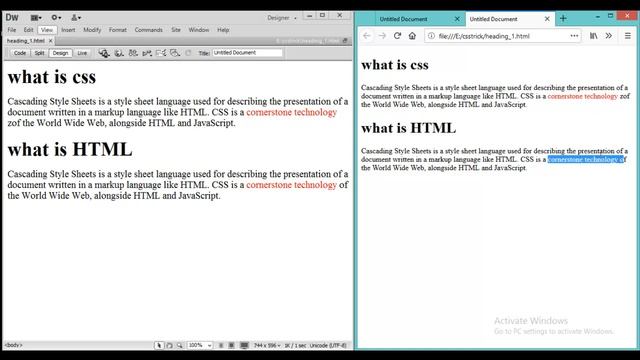640x360 pixels.
Task: Choose the Hand tool in status bar
Action: click(169, 345)
